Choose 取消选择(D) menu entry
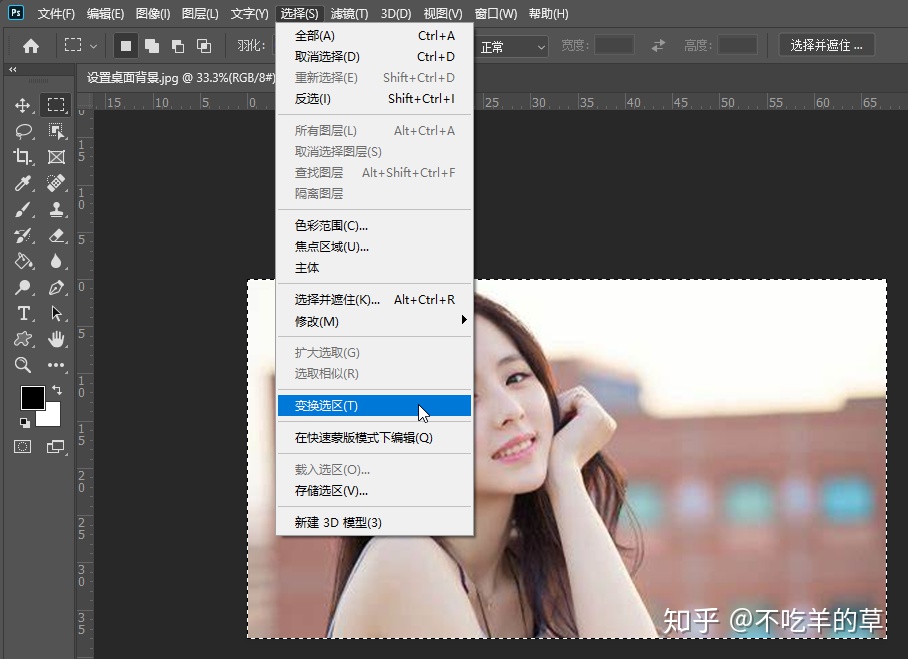This screenshot has height=659, width=908. click(374, 57)
